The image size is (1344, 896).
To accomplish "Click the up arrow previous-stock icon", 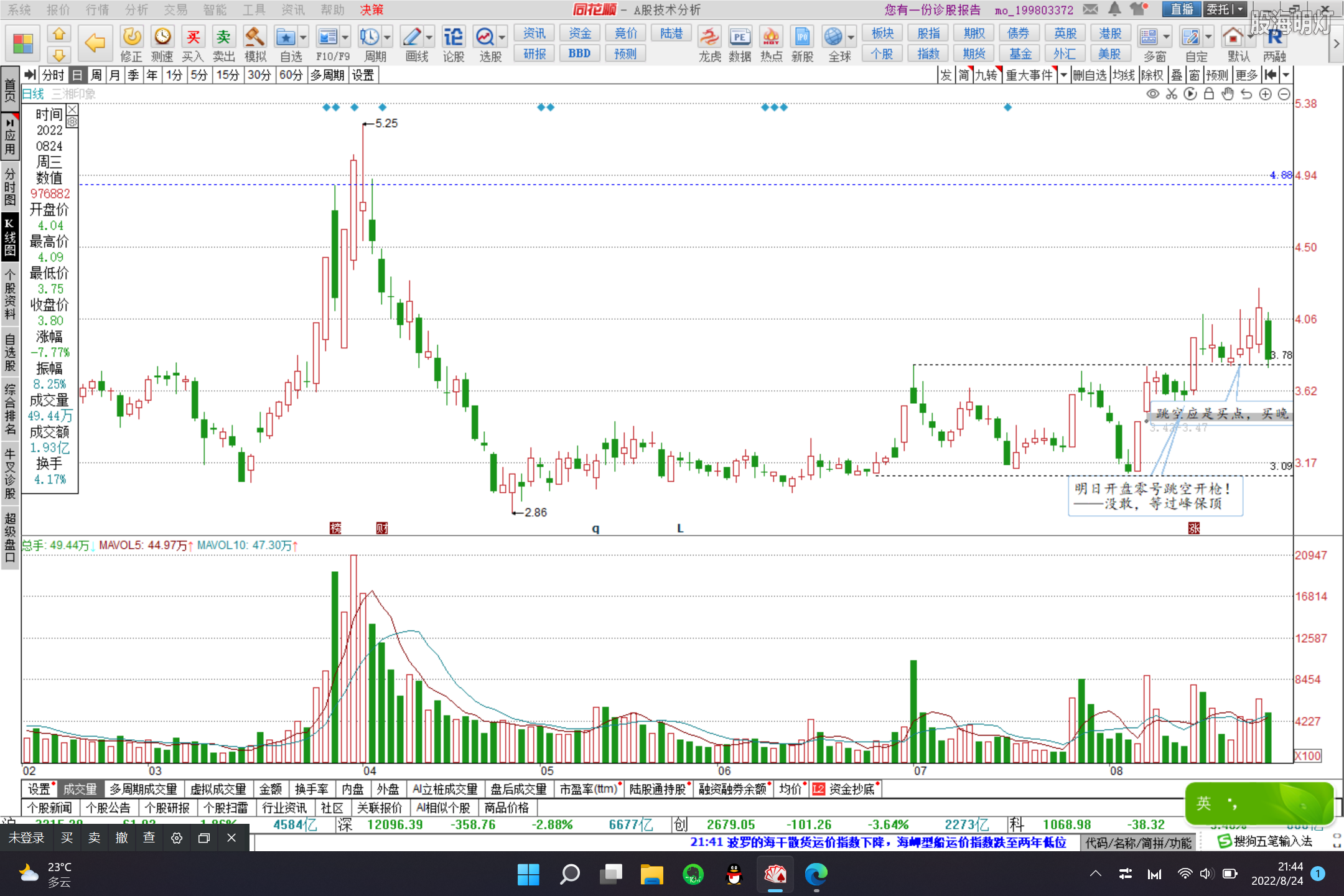I will click(58, 34).
